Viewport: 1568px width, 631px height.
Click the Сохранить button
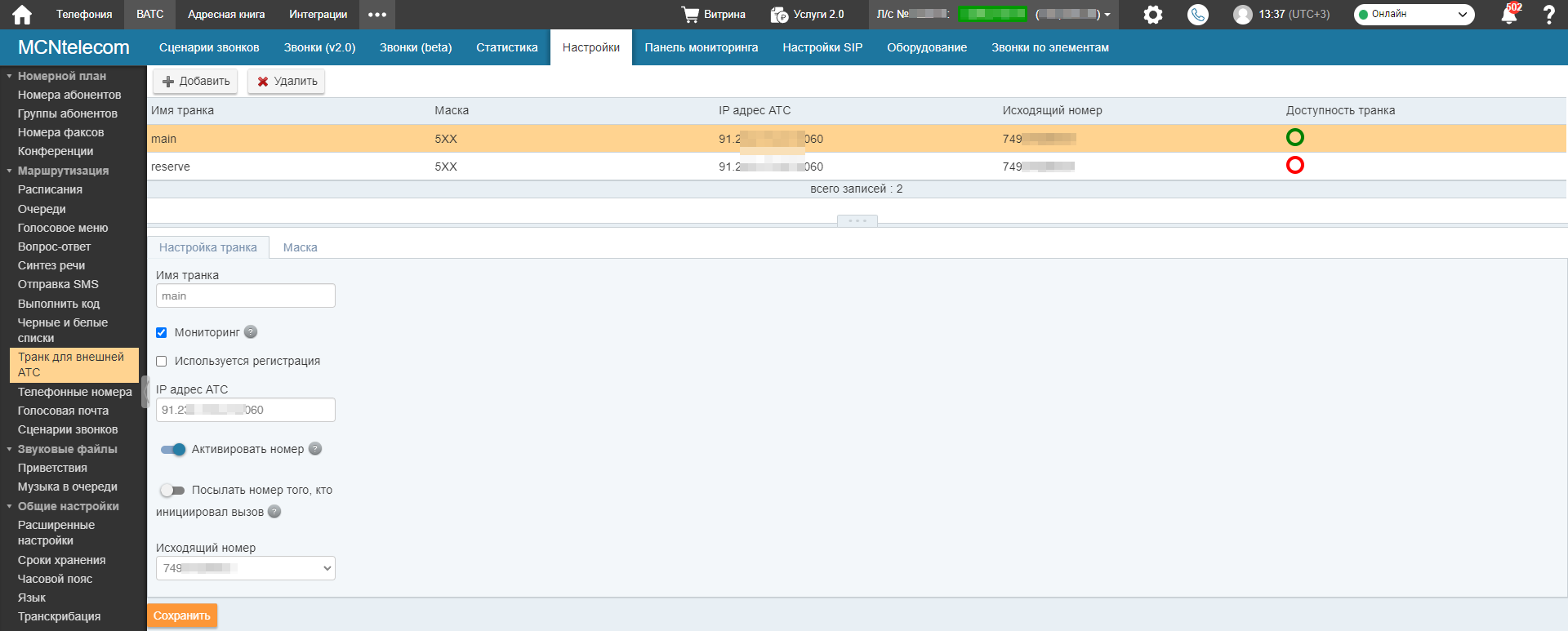point(182,615)
